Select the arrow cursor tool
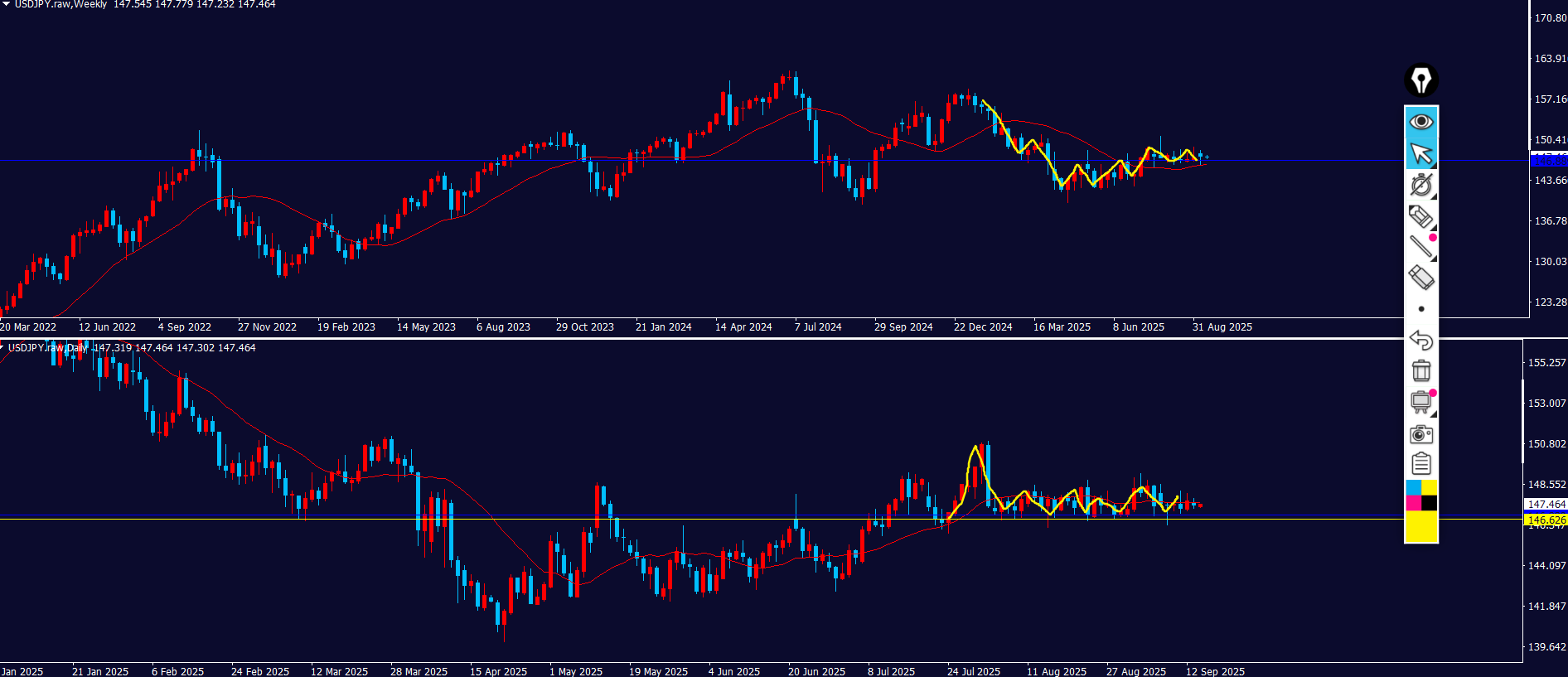 [1420, 153]
